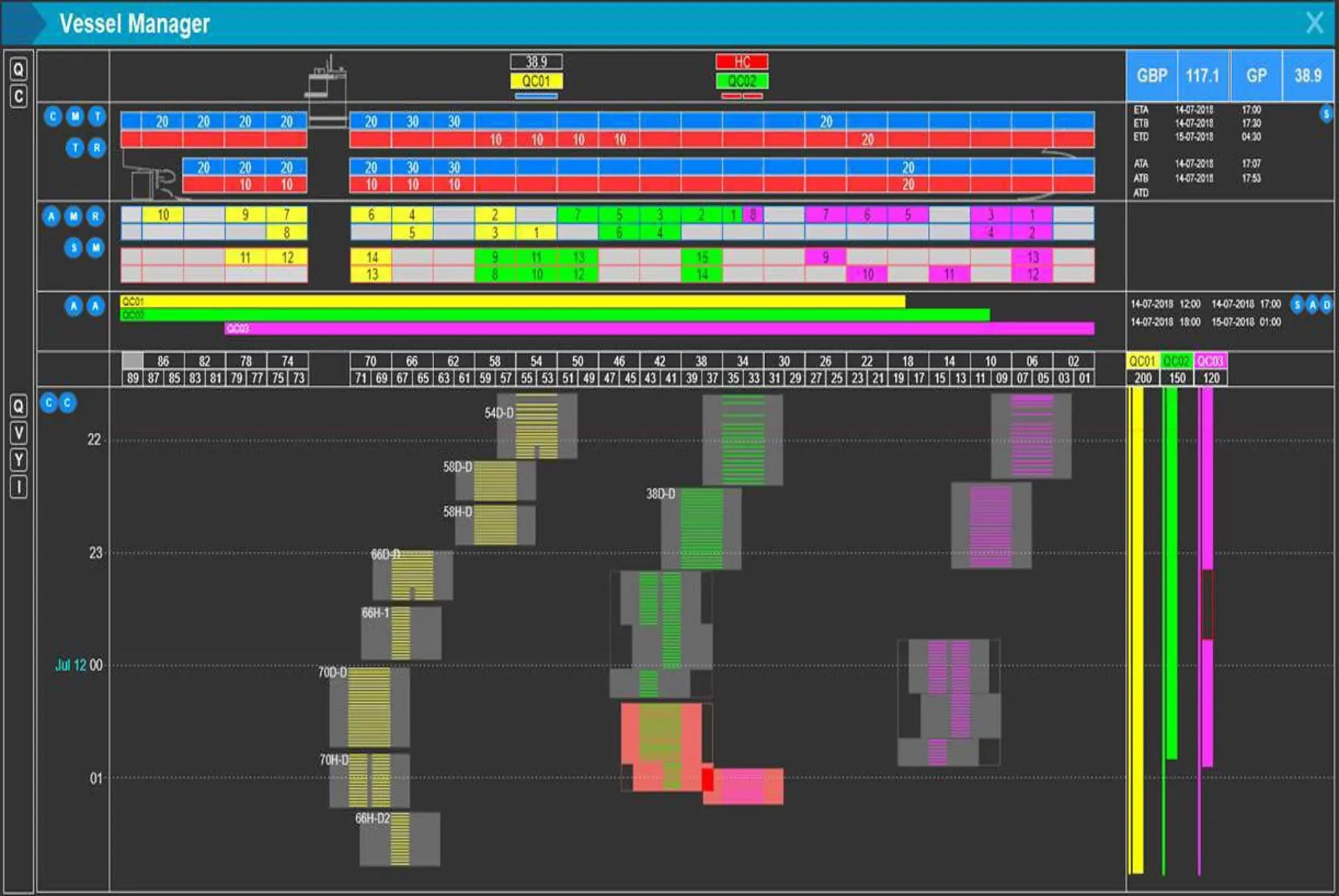Click the Q icon at top of left sidebar
The width and height of the screenshot is (1339, 896).
pos(19,69)
